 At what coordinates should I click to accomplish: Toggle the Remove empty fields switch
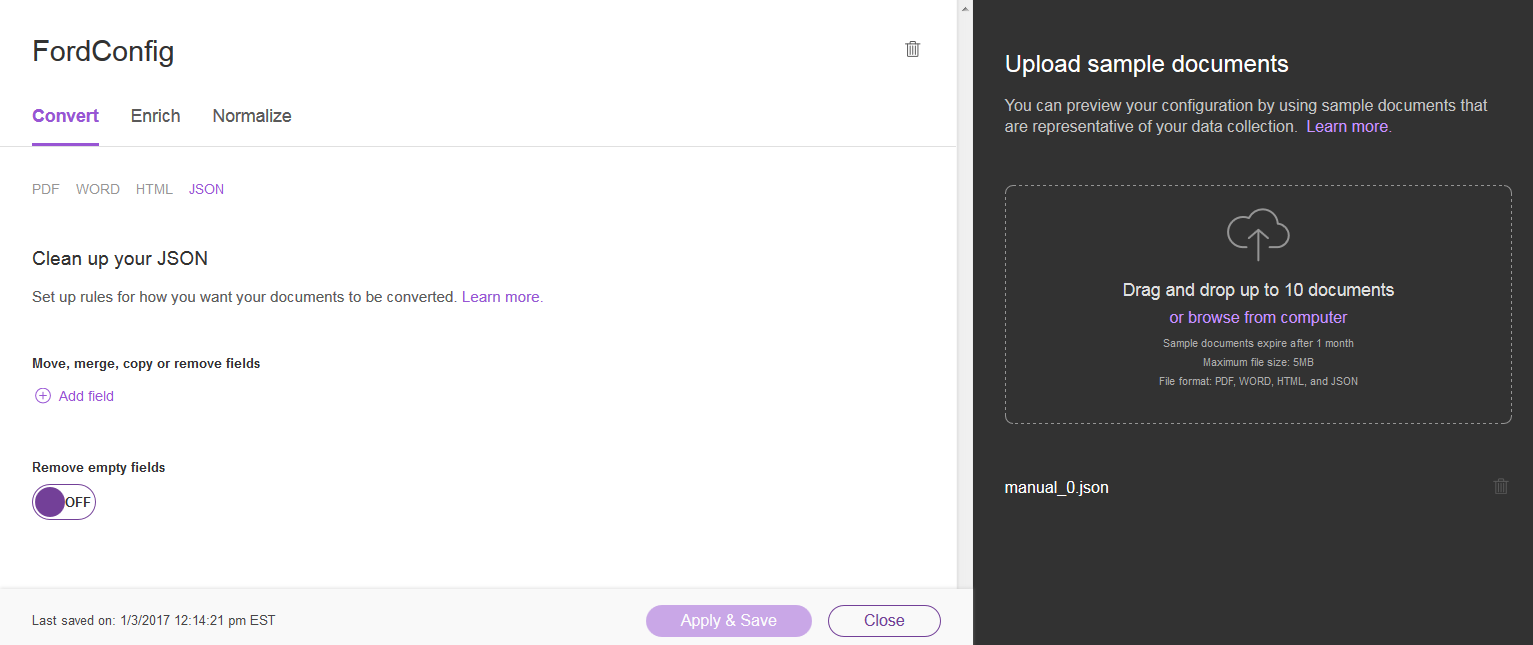coord(64,502)
